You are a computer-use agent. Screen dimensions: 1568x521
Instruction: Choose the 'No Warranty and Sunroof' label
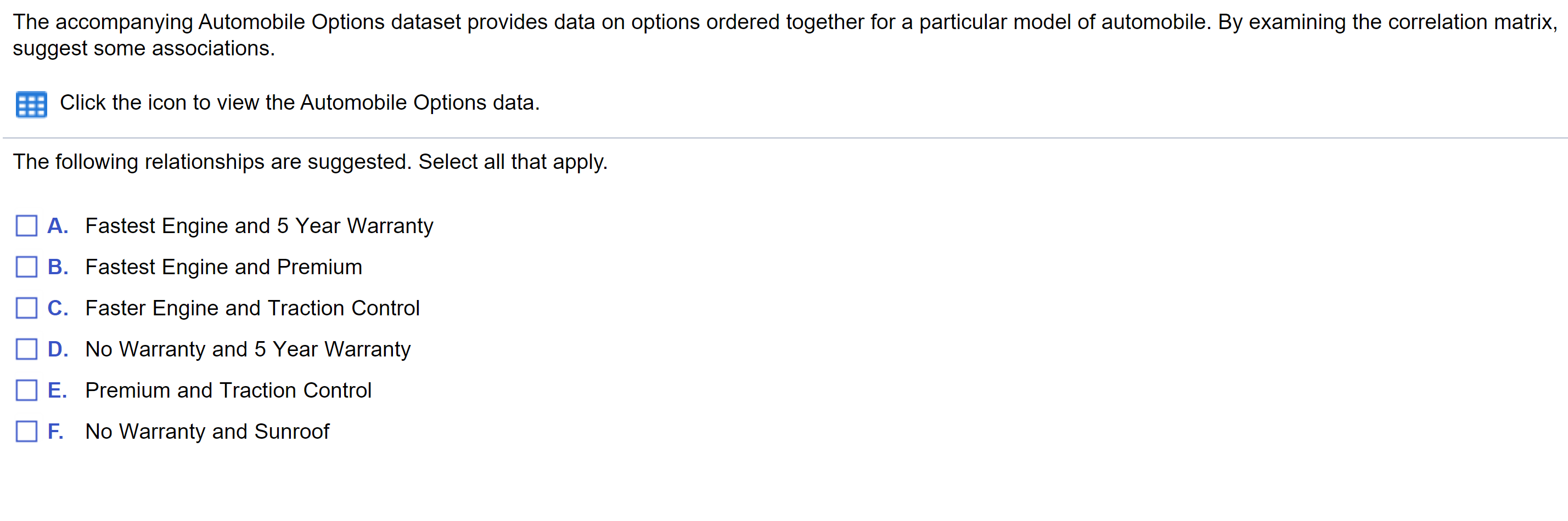tap(207, 432)
